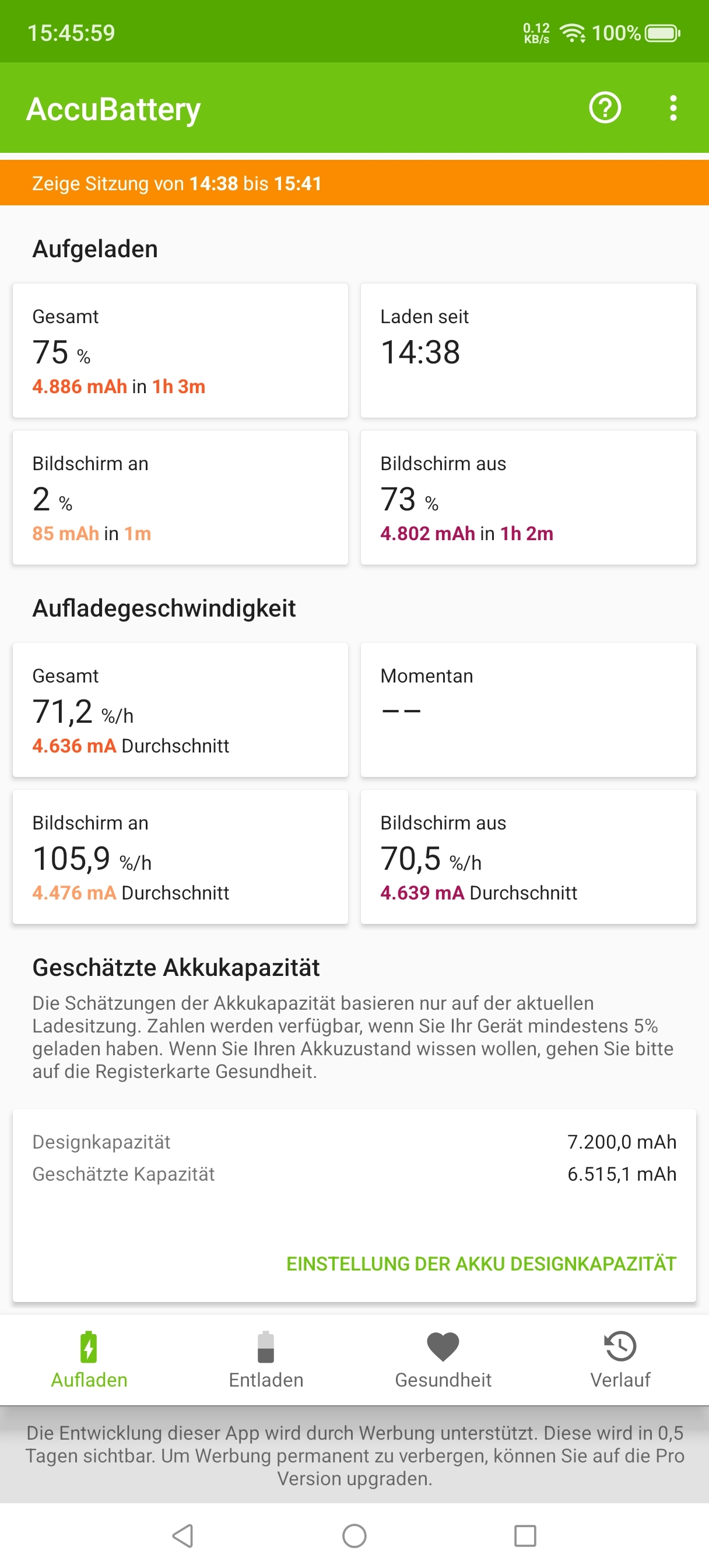This screenshot has height=1568, width=709.
Task: Switch to the Gesundheit tab label
Action: point(443,1380)
